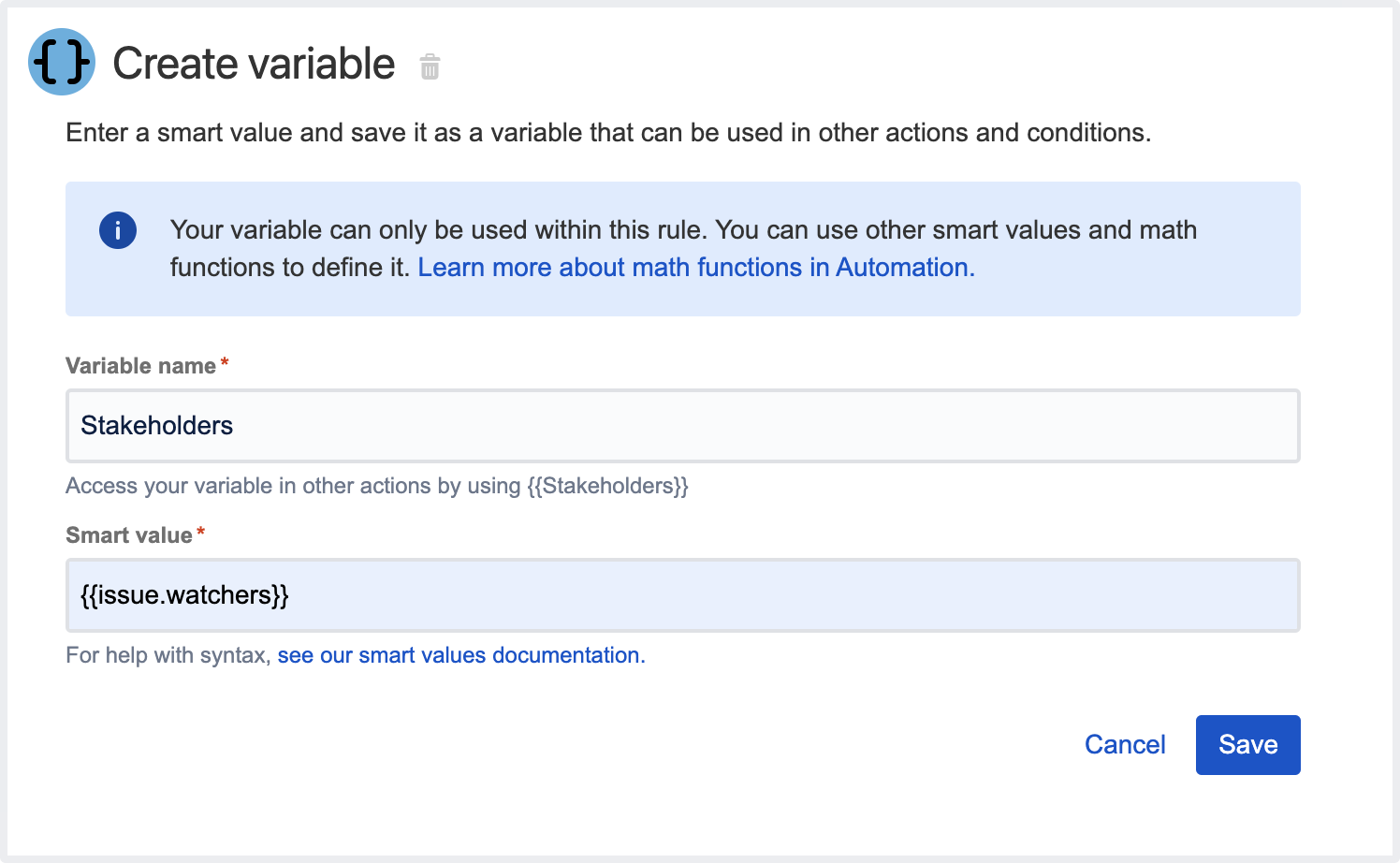Focus the Variable name field containing Stakeholders

[x=682, y=426]
